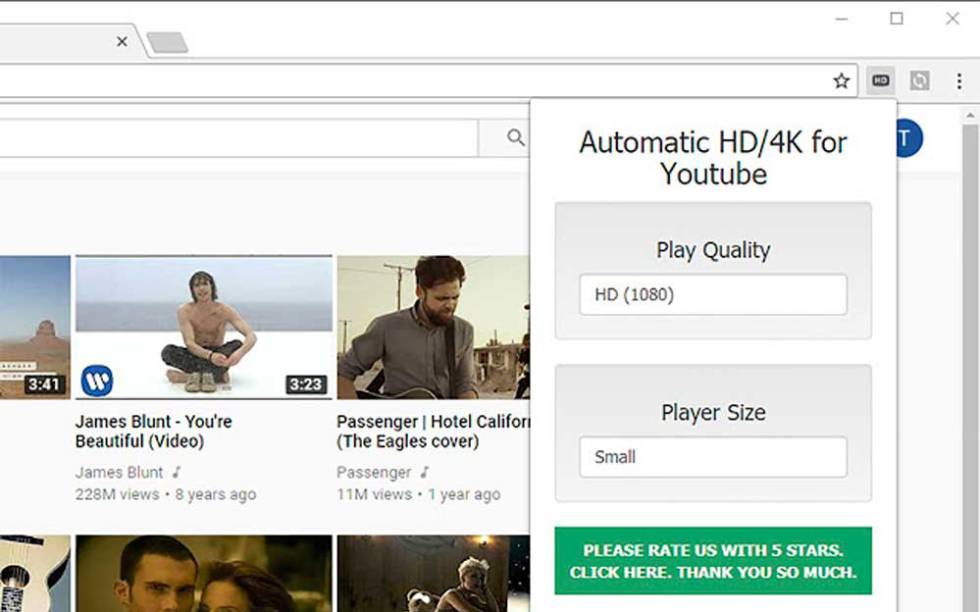Click the page vertical scrollbar up arrow

point(970,116)
